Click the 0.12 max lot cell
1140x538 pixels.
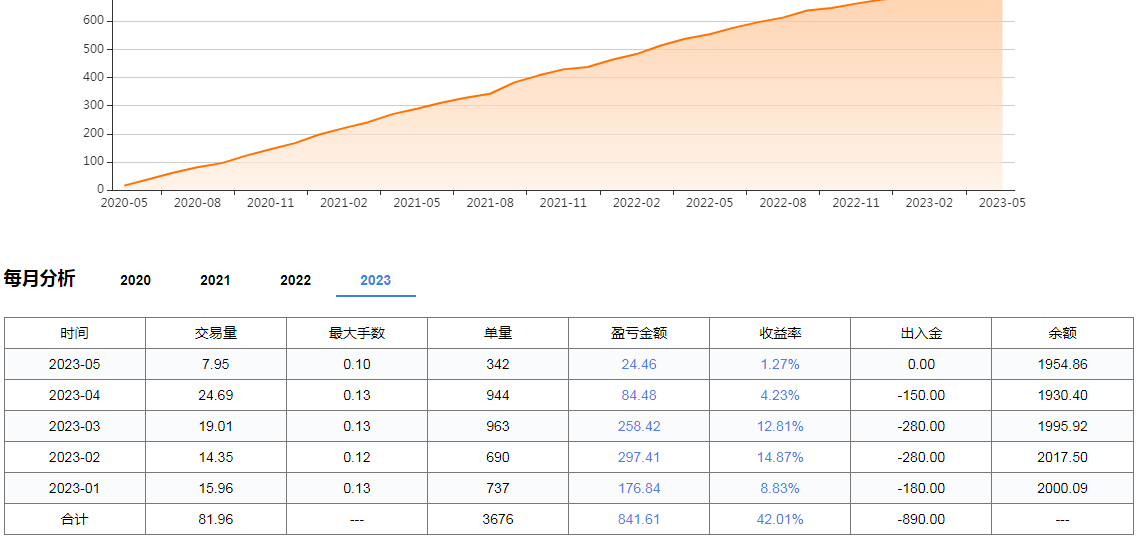pyautogui.click(x=357, y=458)
